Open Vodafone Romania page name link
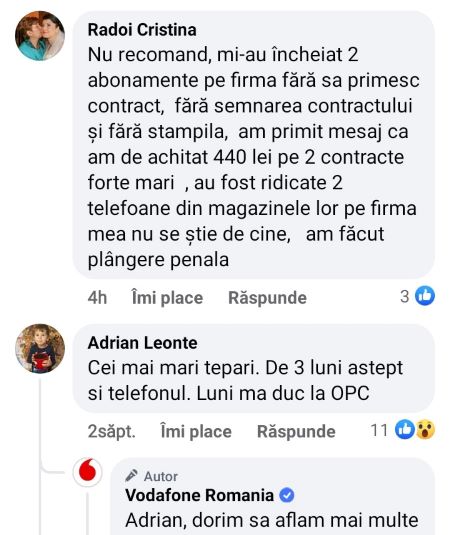 (199, 495)
